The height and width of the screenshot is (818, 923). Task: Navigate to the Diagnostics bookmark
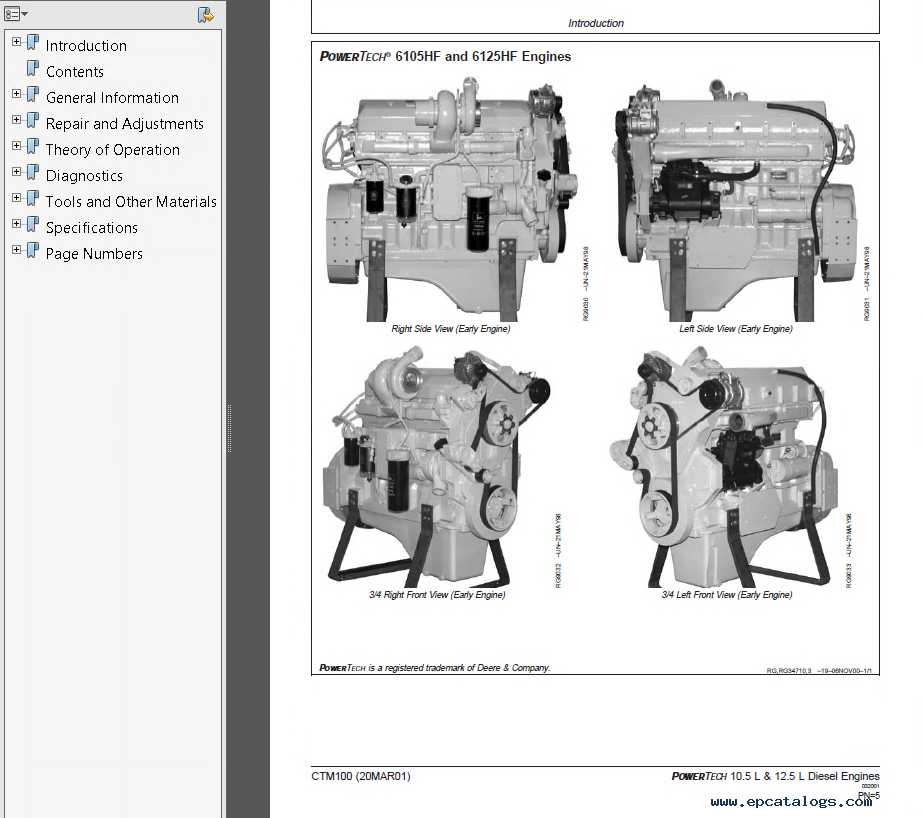point(84,175)
